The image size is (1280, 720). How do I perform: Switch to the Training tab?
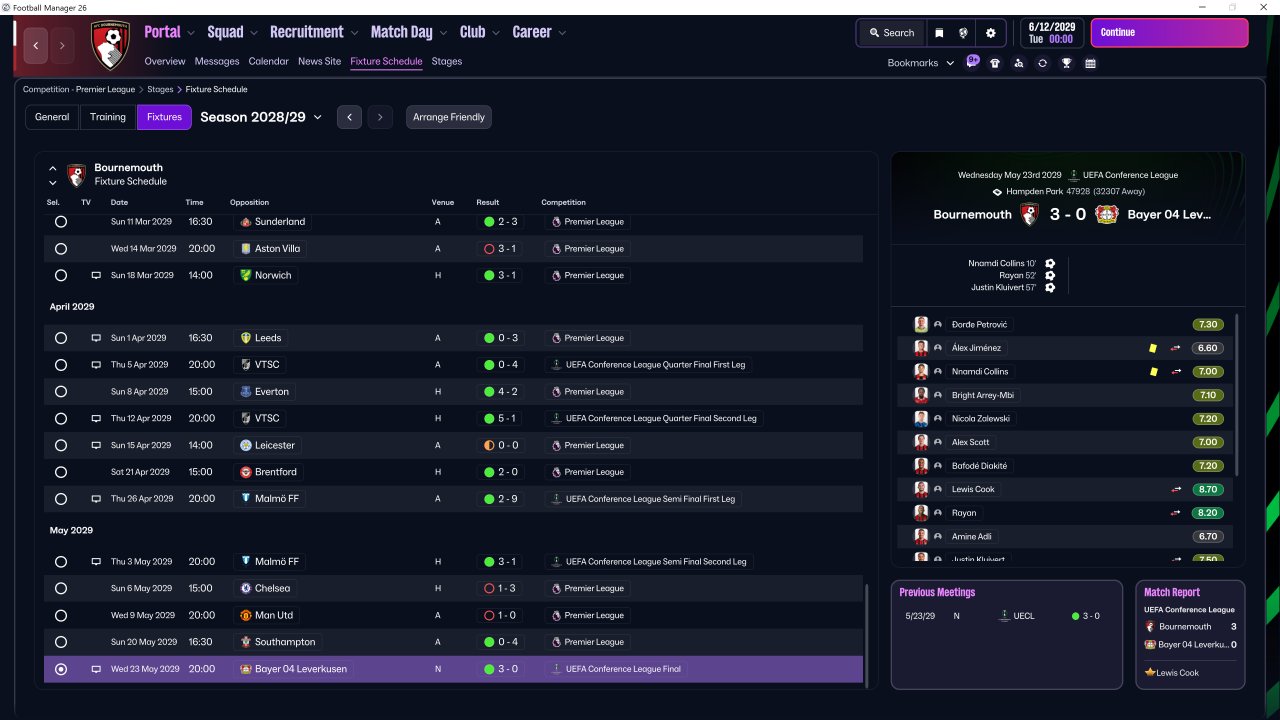pos(108,117)
